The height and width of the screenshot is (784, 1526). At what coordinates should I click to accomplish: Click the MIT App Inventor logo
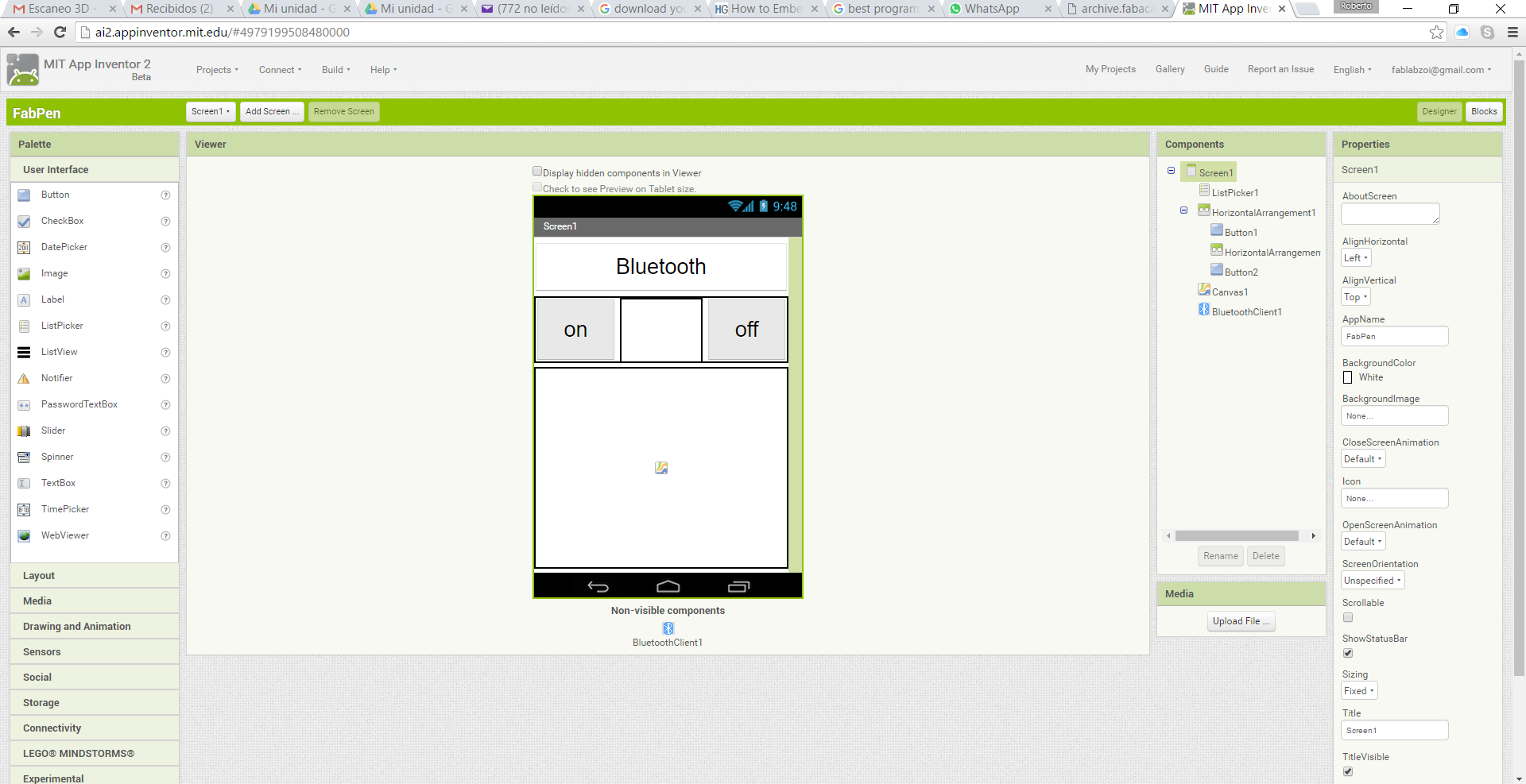[x=22, y=70]
